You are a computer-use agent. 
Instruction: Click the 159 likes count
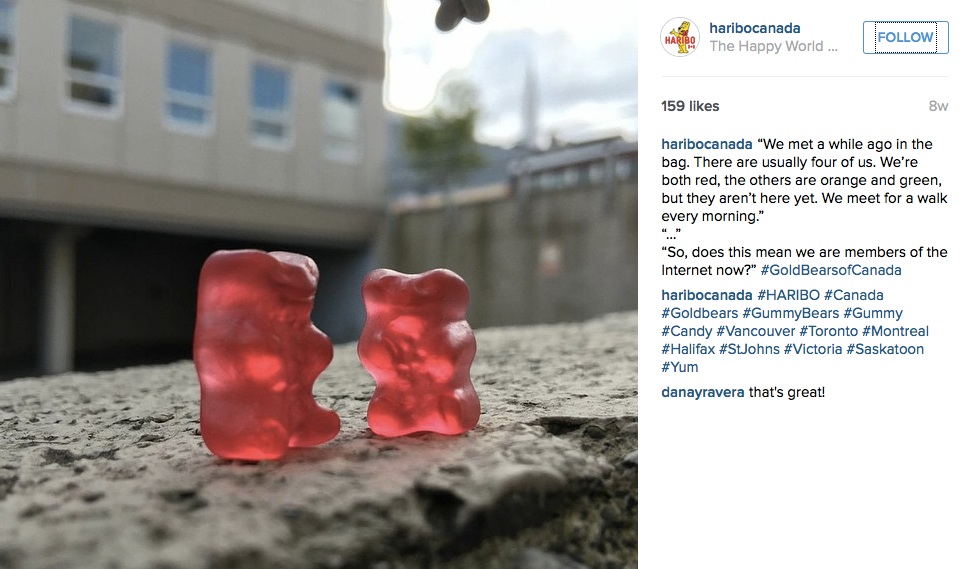(690, 106)
